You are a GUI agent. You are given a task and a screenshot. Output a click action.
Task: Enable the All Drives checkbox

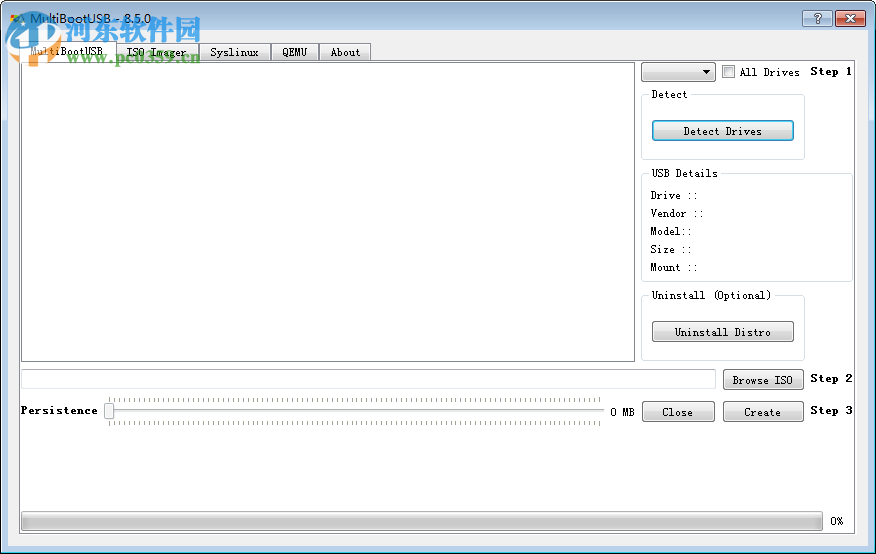point(729,71)
